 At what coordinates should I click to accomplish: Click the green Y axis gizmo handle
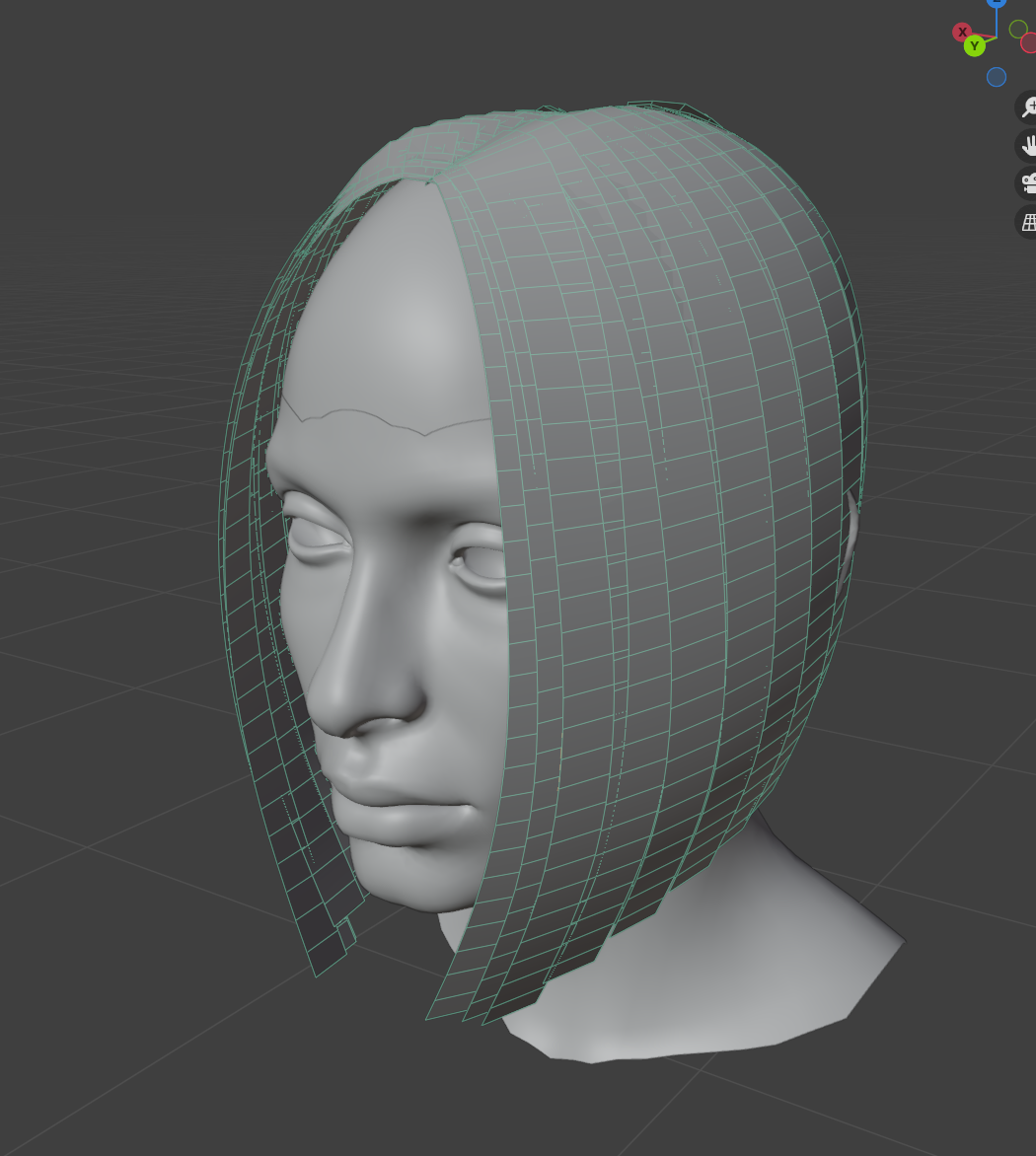[x=975, y=45]
